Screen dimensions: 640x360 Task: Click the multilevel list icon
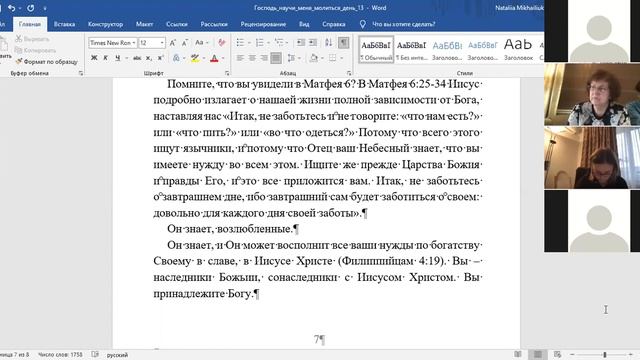(x=279, y=42)
